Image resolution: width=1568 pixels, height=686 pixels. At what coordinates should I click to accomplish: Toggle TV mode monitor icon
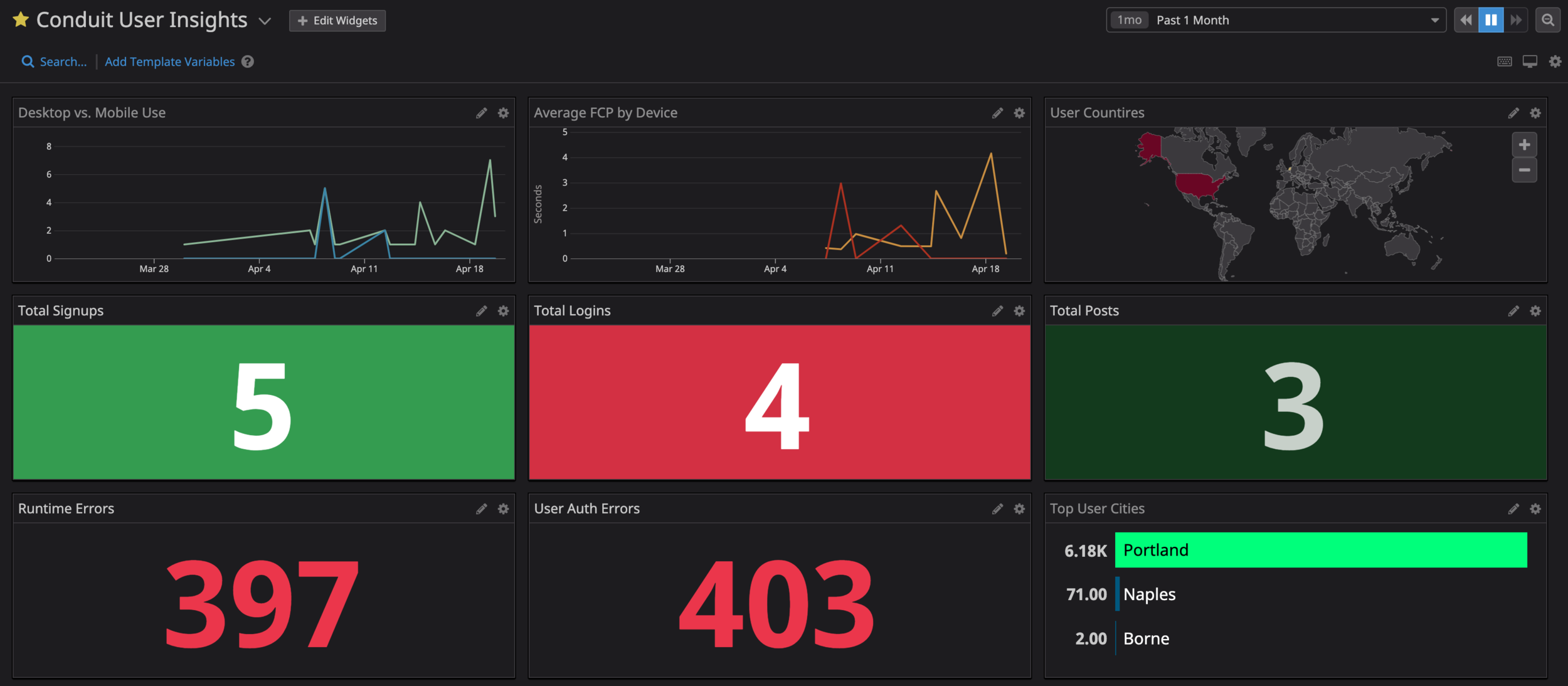pos(1530,61)
